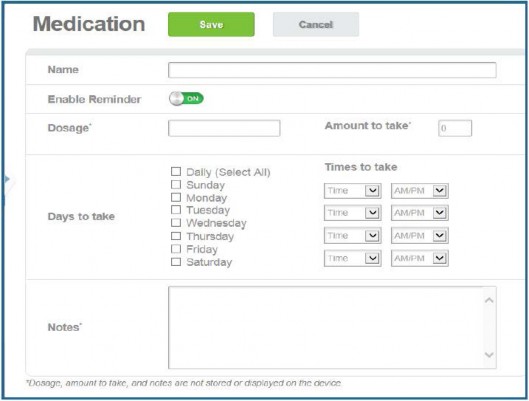
Task: Expand the second row Time dropdown
Action: (353, 213)
